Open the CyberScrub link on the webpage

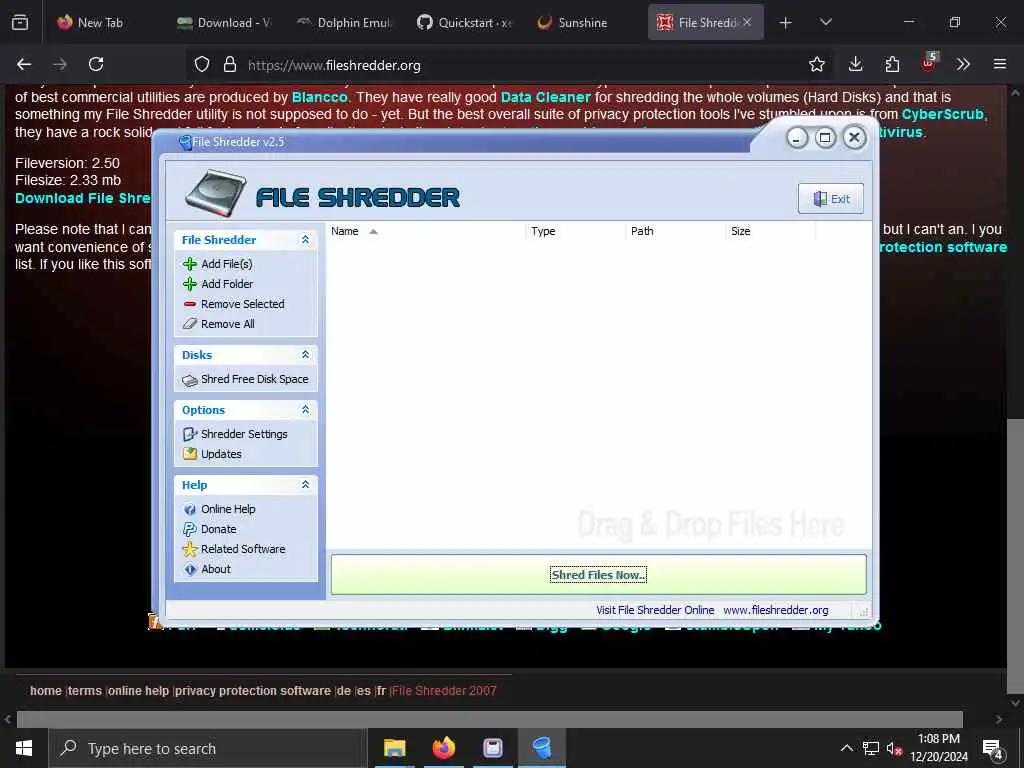click(x=942, y=114)
